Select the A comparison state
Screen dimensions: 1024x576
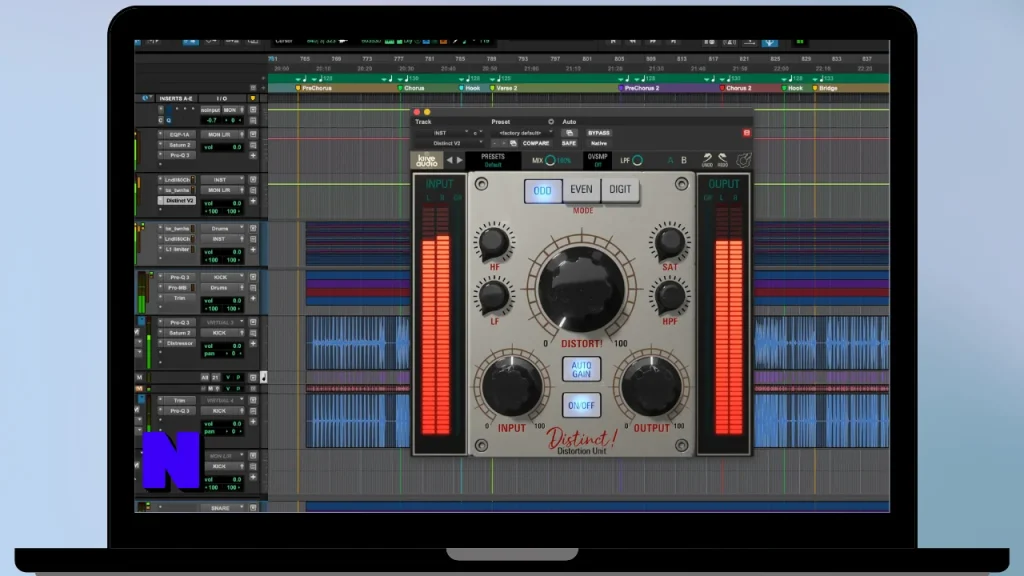(670, 160)
